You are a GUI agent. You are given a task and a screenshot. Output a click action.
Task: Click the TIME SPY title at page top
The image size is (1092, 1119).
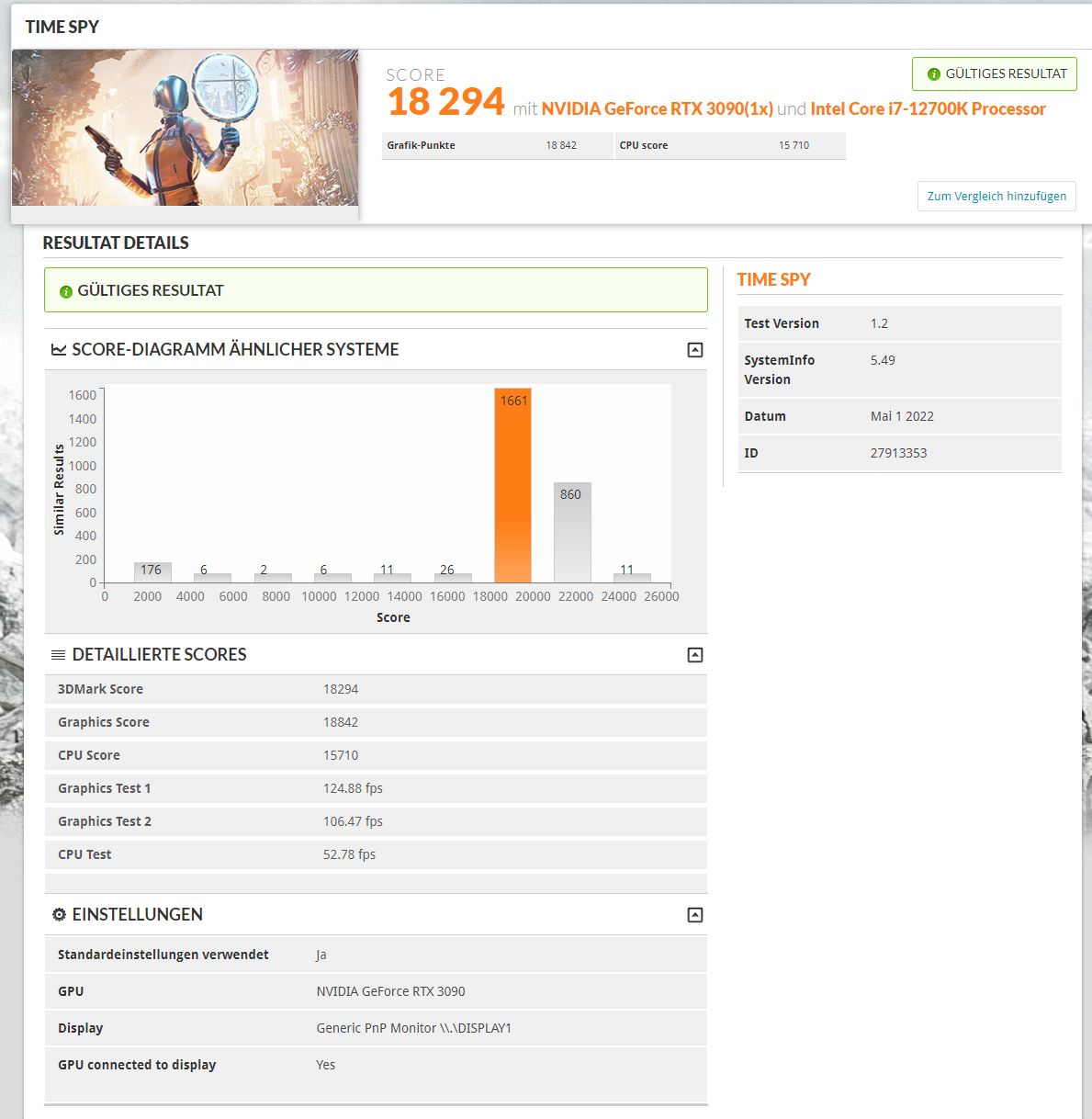62,27
